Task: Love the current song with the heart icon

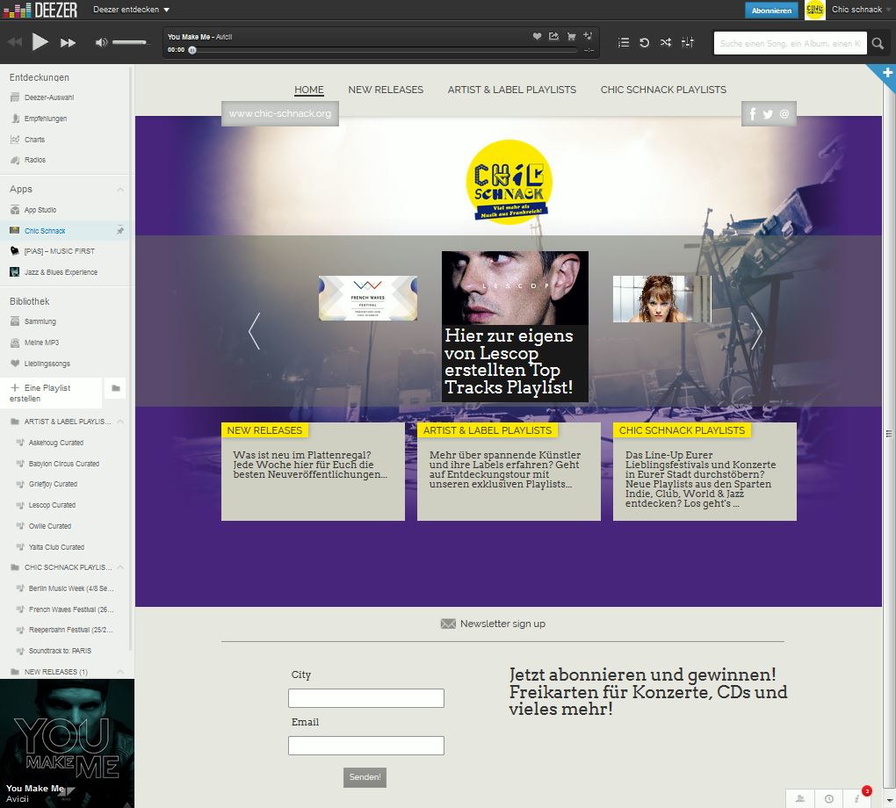Action: point(537,36)
